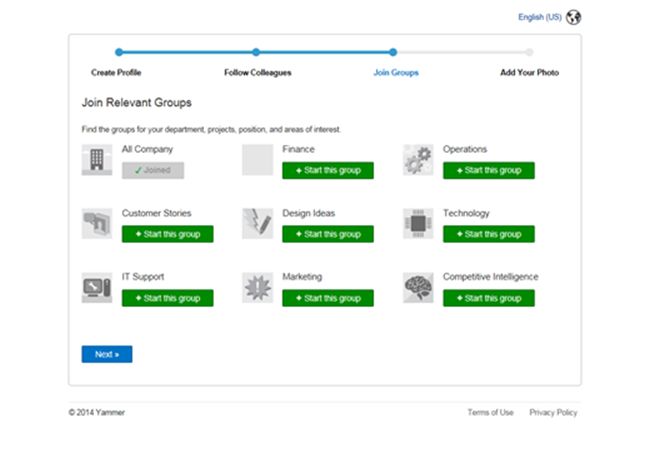Click the Customer Stories group icon
This screenshot has width=659, height=457.
pos(97,224)
